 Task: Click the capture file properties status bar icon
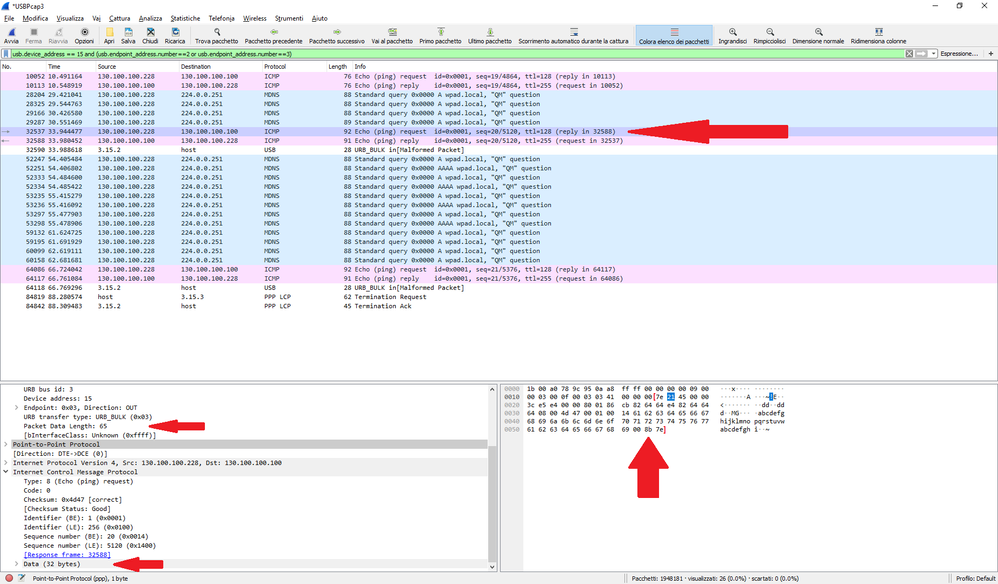click(22, 578)
